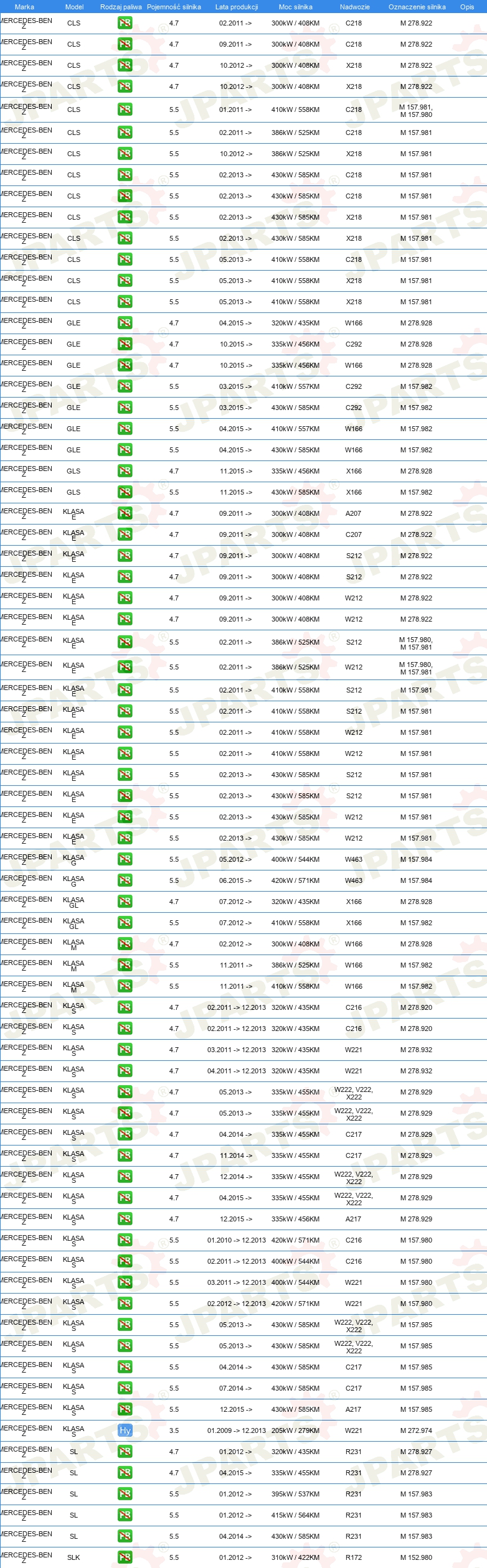Image resolution: width=487 pixels, height=1568 pixels.
Task: Click fuel icon for GLE 4.7 C292 row
Action: coord(125,344)
